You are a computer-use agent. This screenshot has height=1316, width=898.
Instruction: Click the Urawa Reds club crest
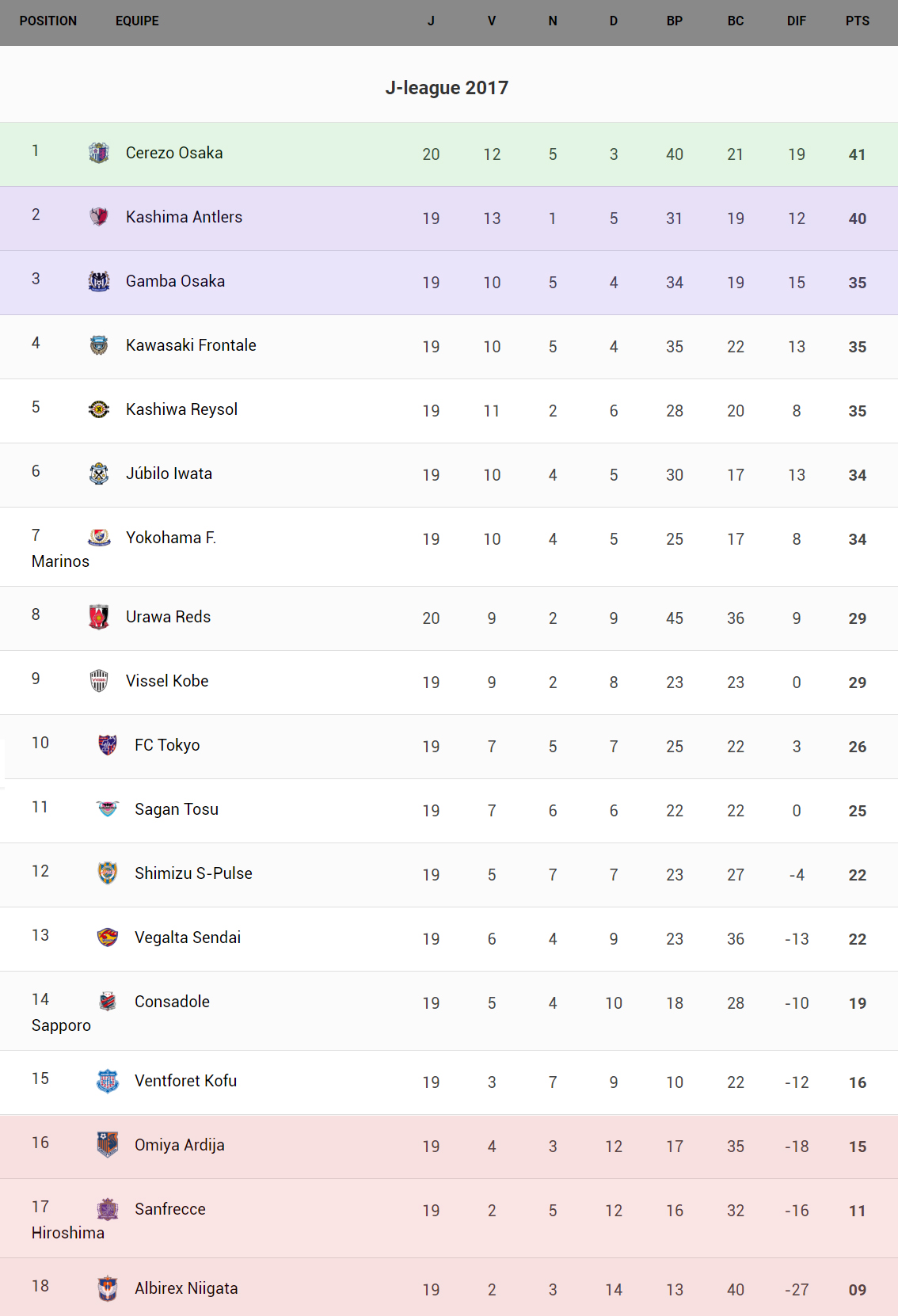[99, 617]
